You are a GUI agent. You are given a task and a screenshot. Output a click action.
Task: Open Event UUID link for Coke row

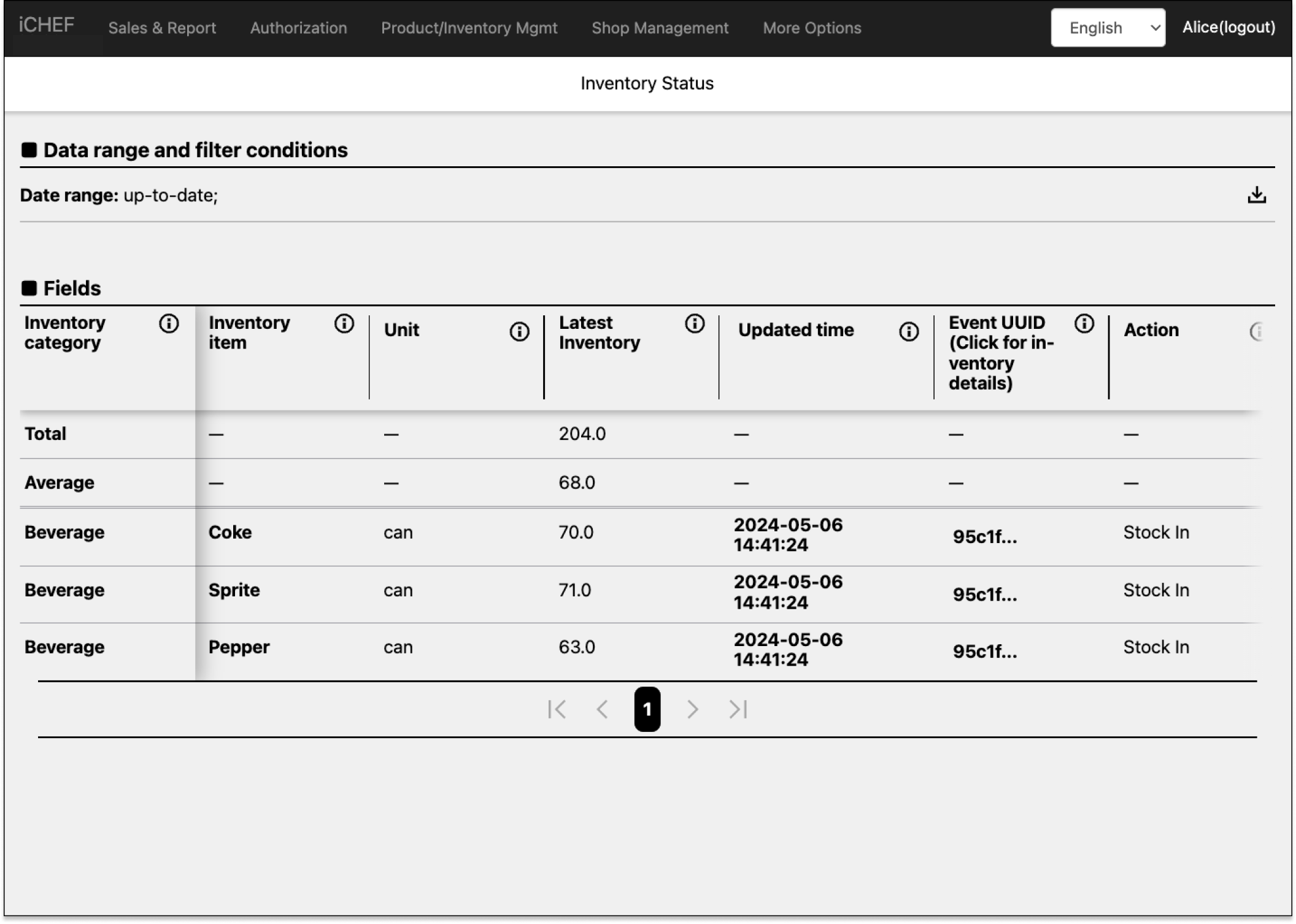point(984,537)
